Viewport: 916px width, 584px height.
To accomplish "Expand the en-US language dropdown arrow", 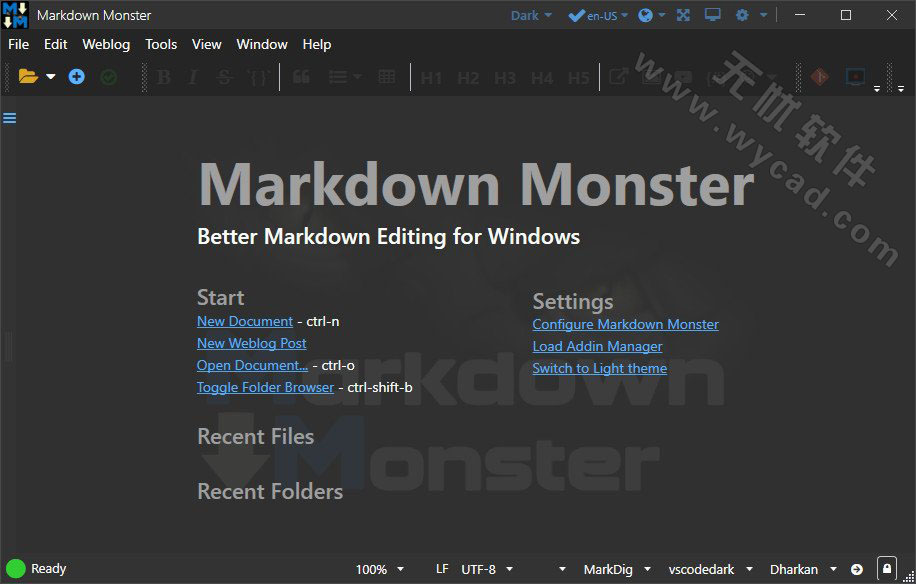I will [624, 15].
